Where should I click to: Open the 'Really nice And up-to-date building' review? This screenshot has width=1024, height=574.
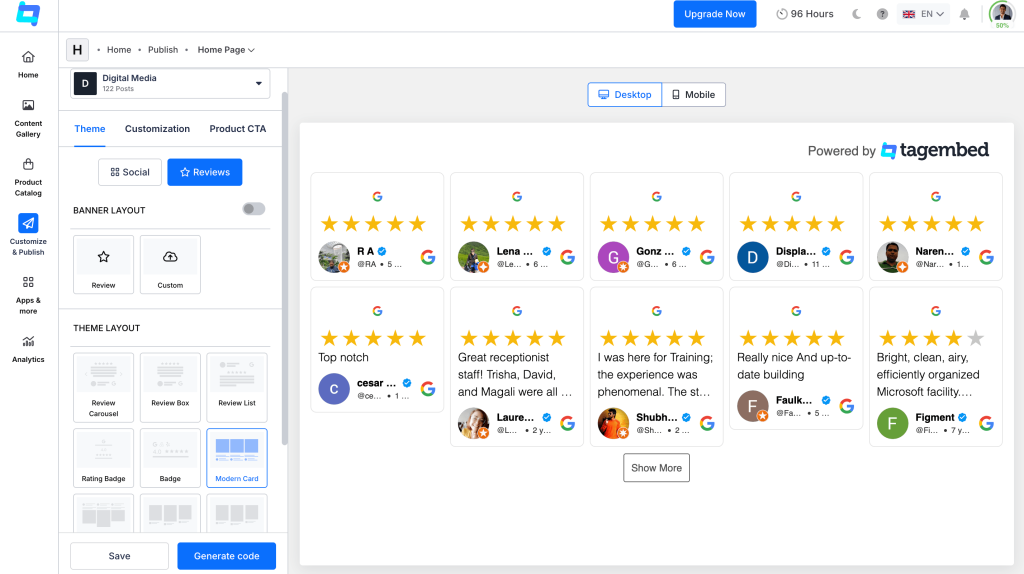[x=794, y=366]
